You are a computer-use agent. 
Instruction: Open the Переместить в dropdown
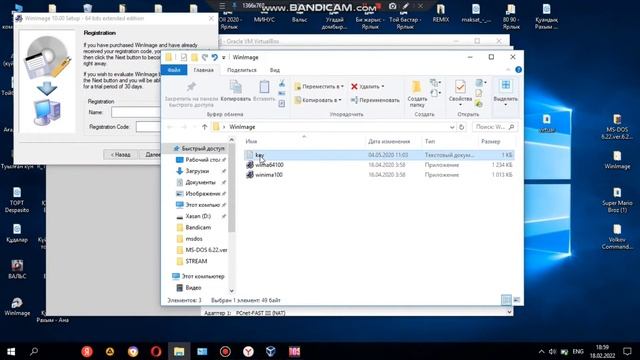click(x=319, y=87)
